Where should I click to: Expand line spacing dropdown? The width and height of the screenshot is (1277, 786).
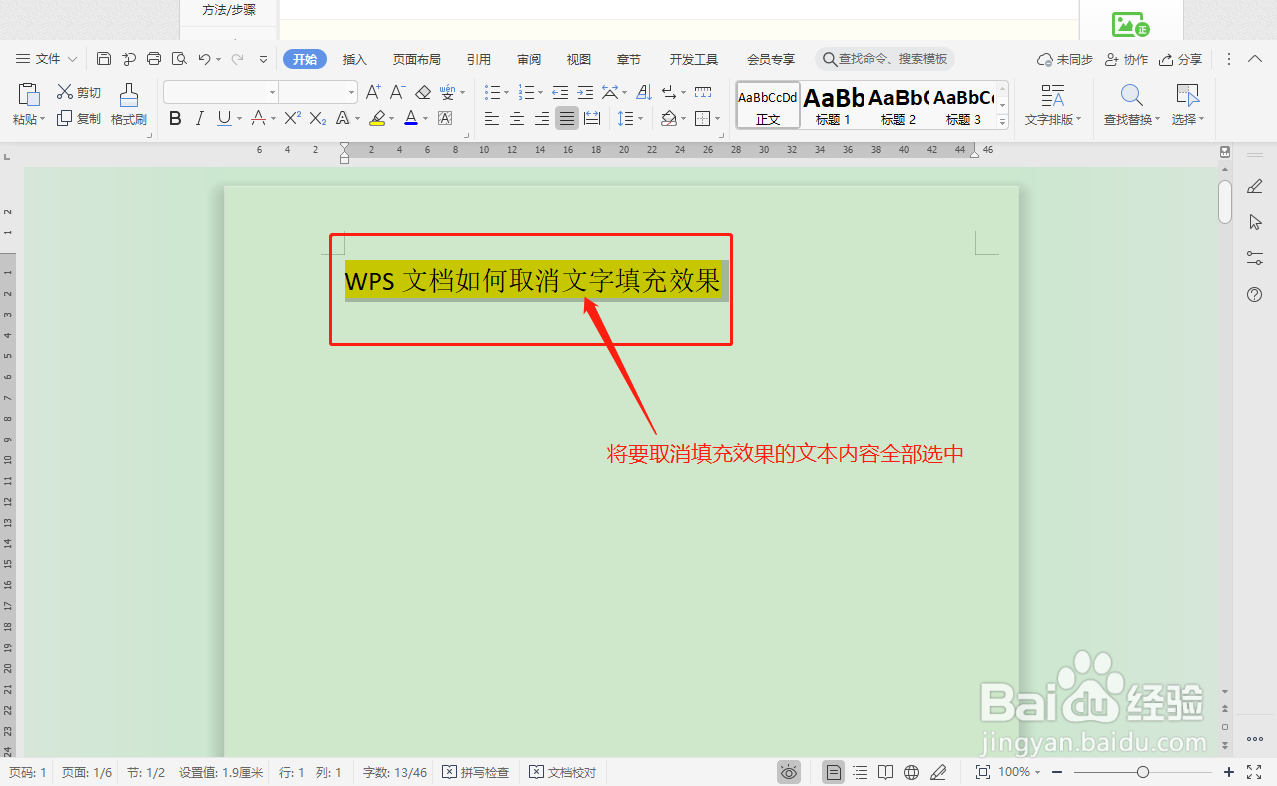(x=642, y=119)
